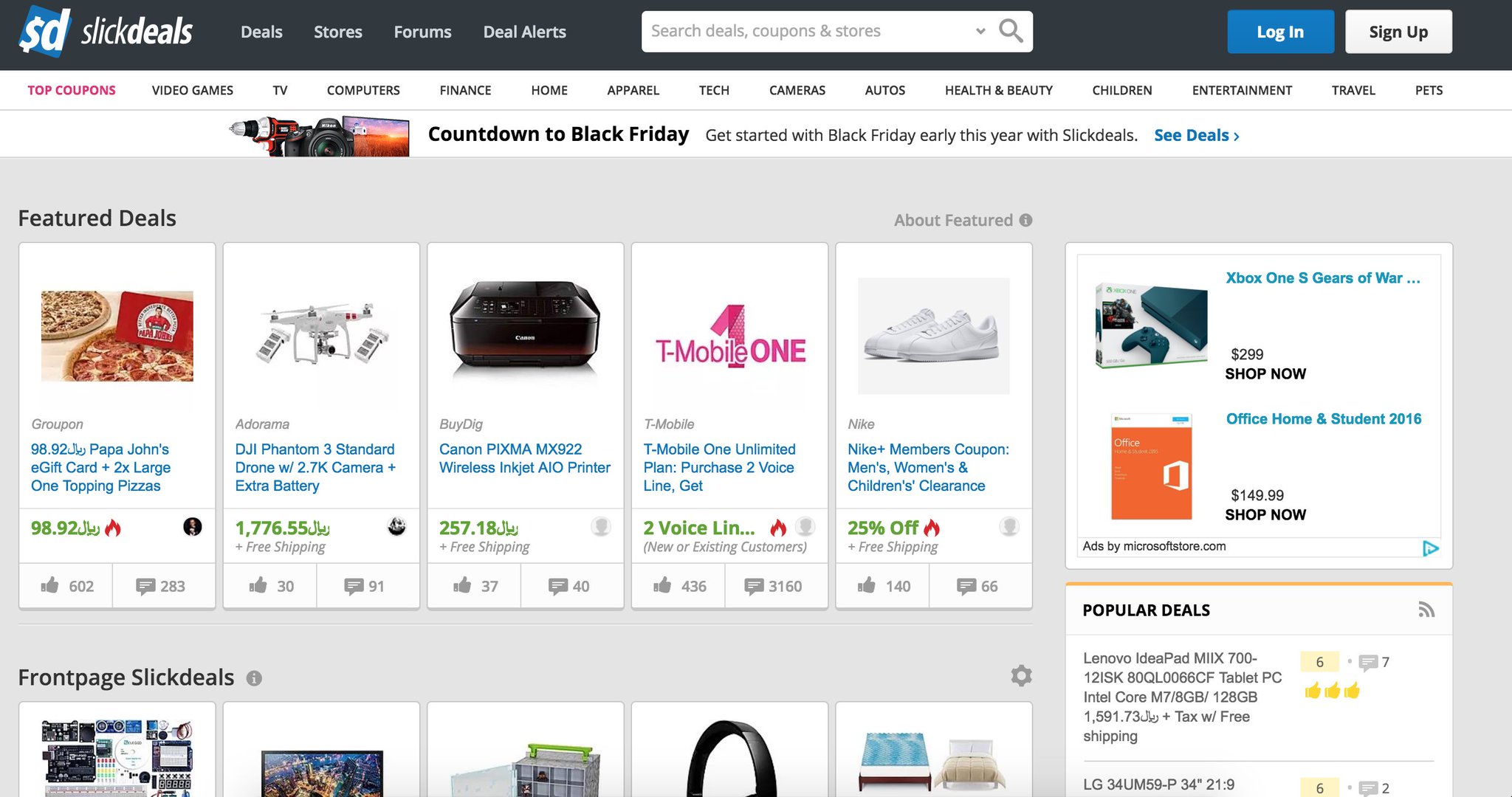Image resolution: width=1512 pixels, height=797 pixels.
Task: Click the Popular Deals RSS feed icon
Action: click(x=1426, y=610)
